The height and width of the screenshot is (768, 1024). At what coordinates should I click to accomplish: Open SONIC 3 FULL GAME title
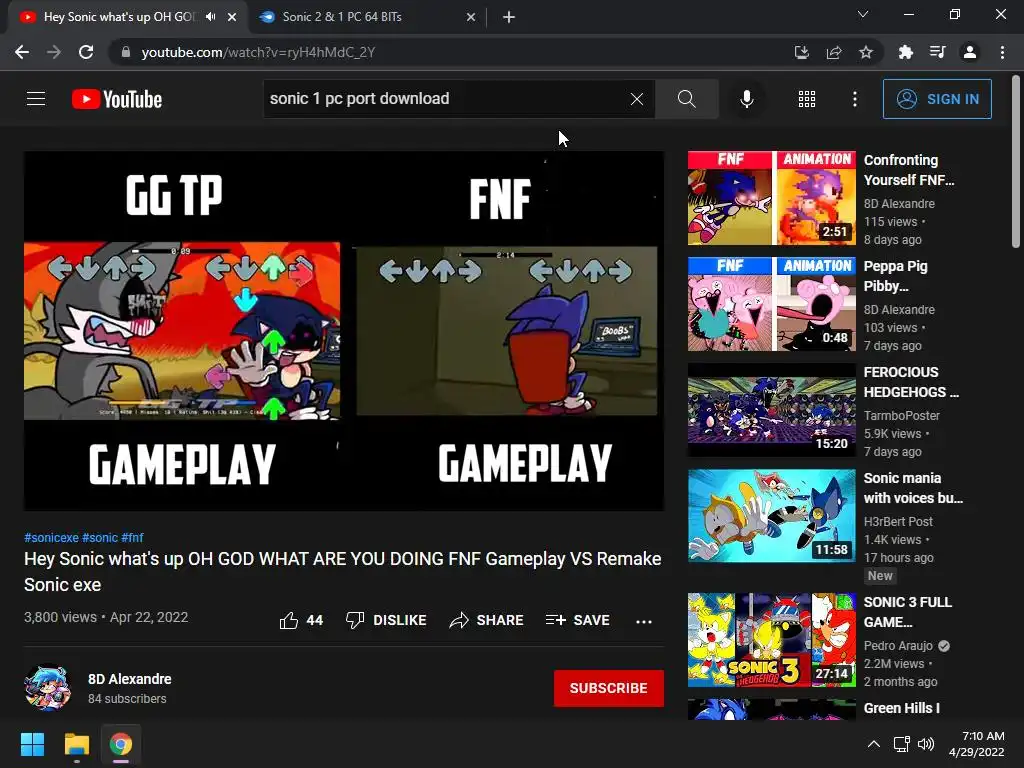[x=908, y=612]
